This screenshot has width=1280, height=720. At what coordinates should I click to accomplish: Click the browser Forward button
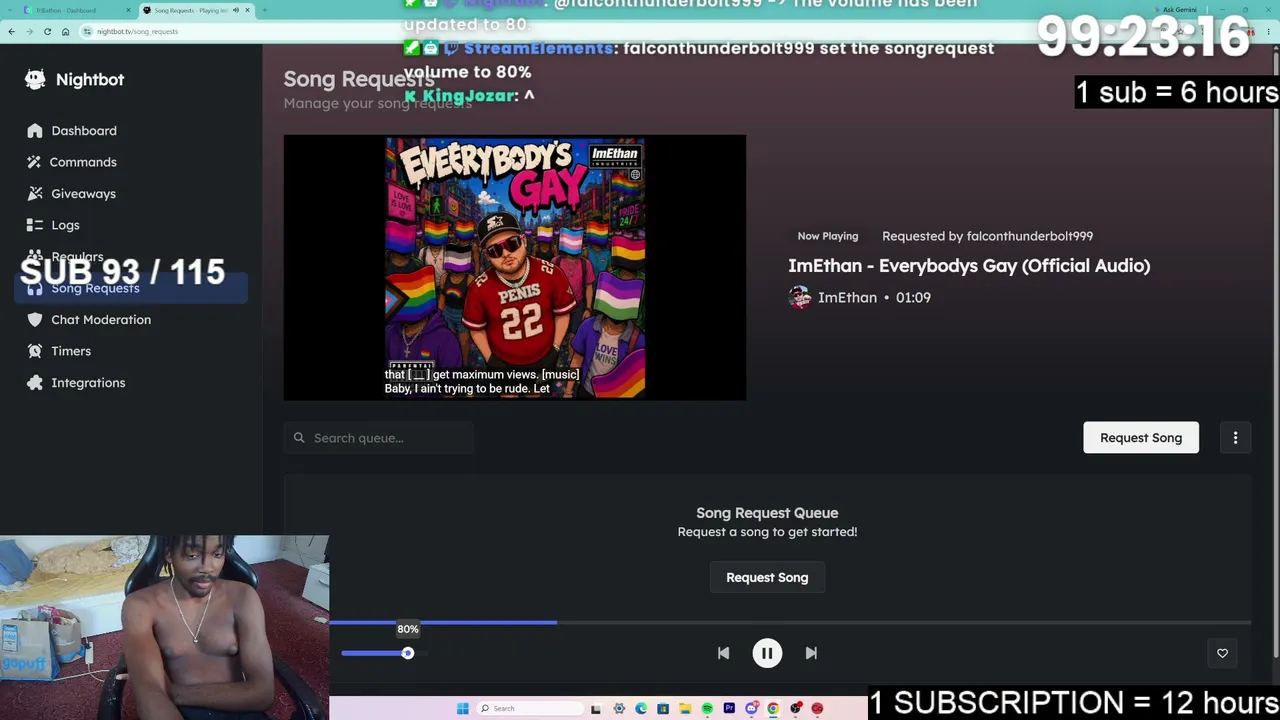point(29,32)
